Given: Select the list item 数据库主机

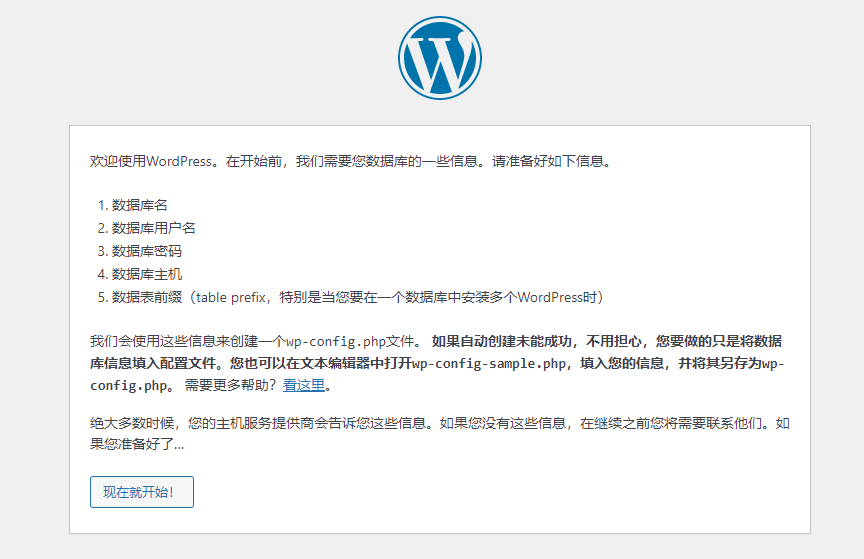Looking at the screenshot, I should click(x=147, y=274).
